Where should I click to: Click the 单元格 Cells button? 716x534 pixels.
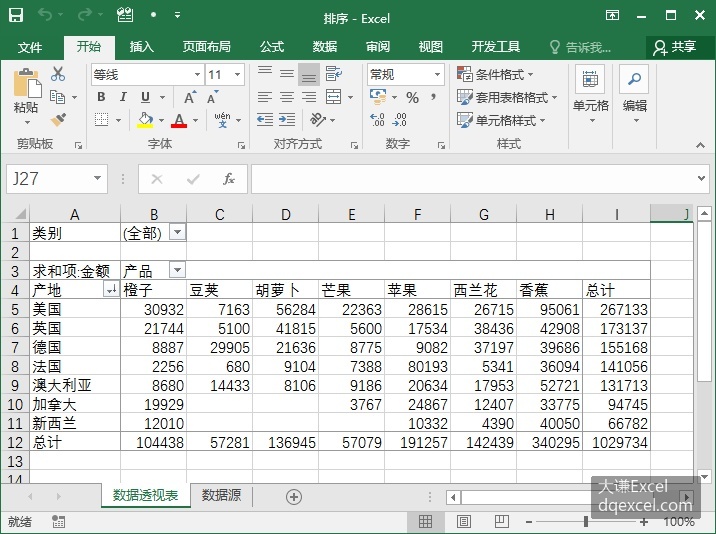(x=590, y=95)
